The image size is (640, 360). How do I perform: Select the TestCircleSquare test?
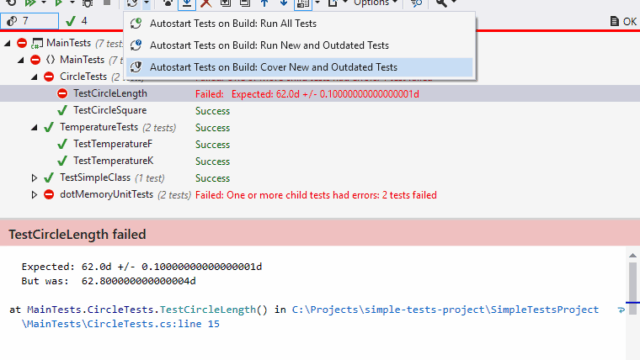[110, 110]
